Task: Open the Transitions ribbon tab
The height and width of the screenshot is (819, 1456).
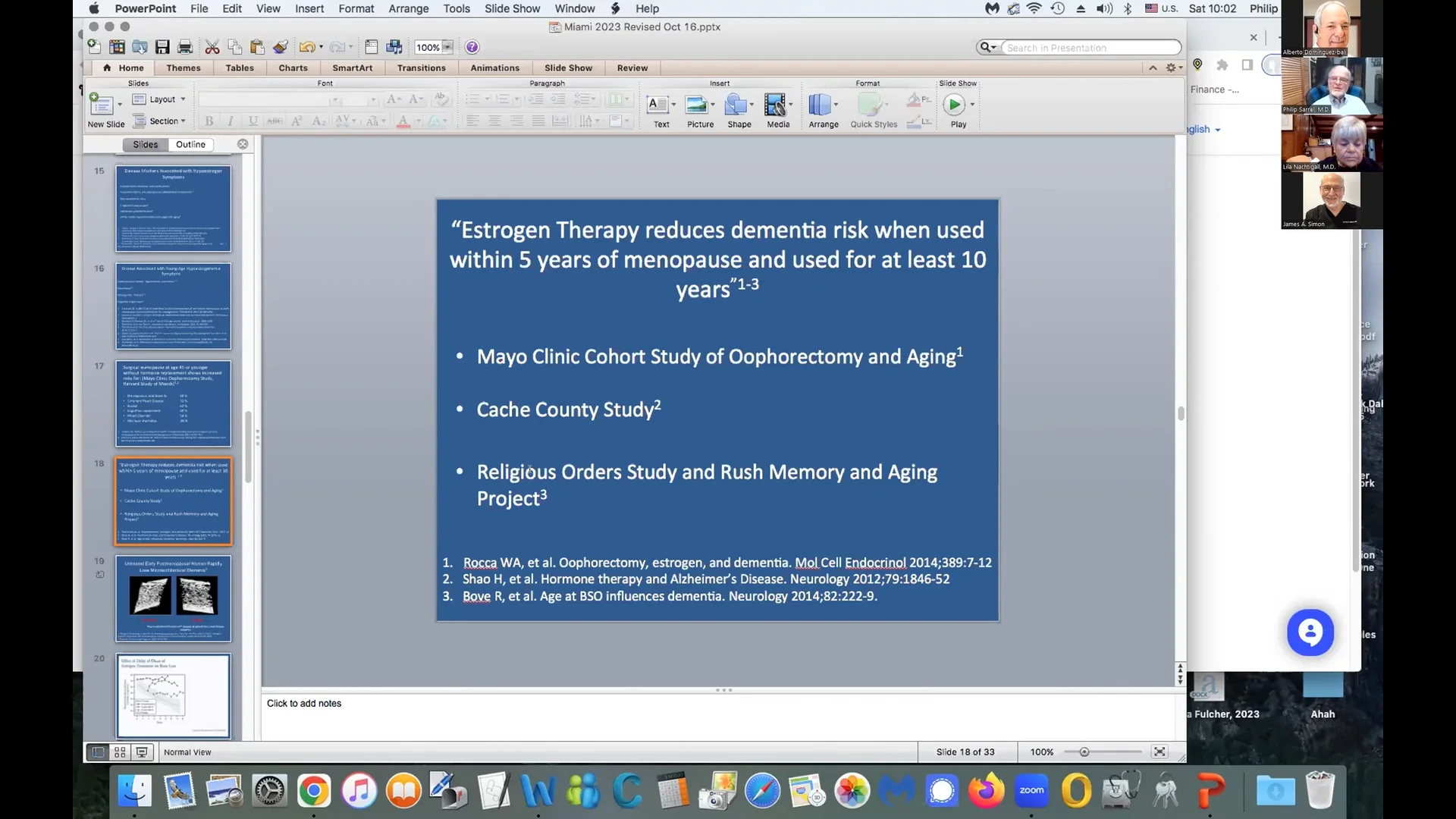Action: (x=422, y=68)
